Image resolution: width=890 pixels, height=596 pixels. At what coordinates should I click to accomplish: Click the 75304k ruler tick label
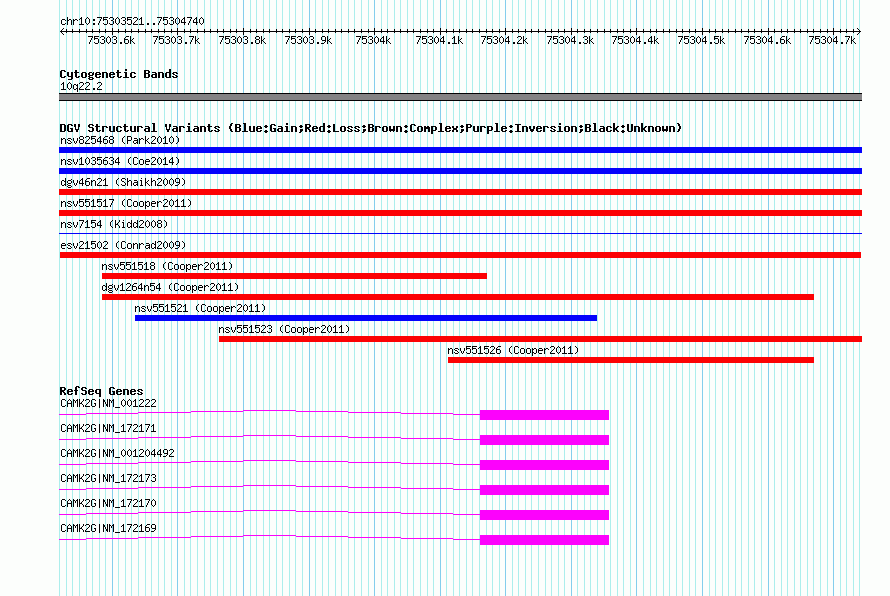click(373, 41)
